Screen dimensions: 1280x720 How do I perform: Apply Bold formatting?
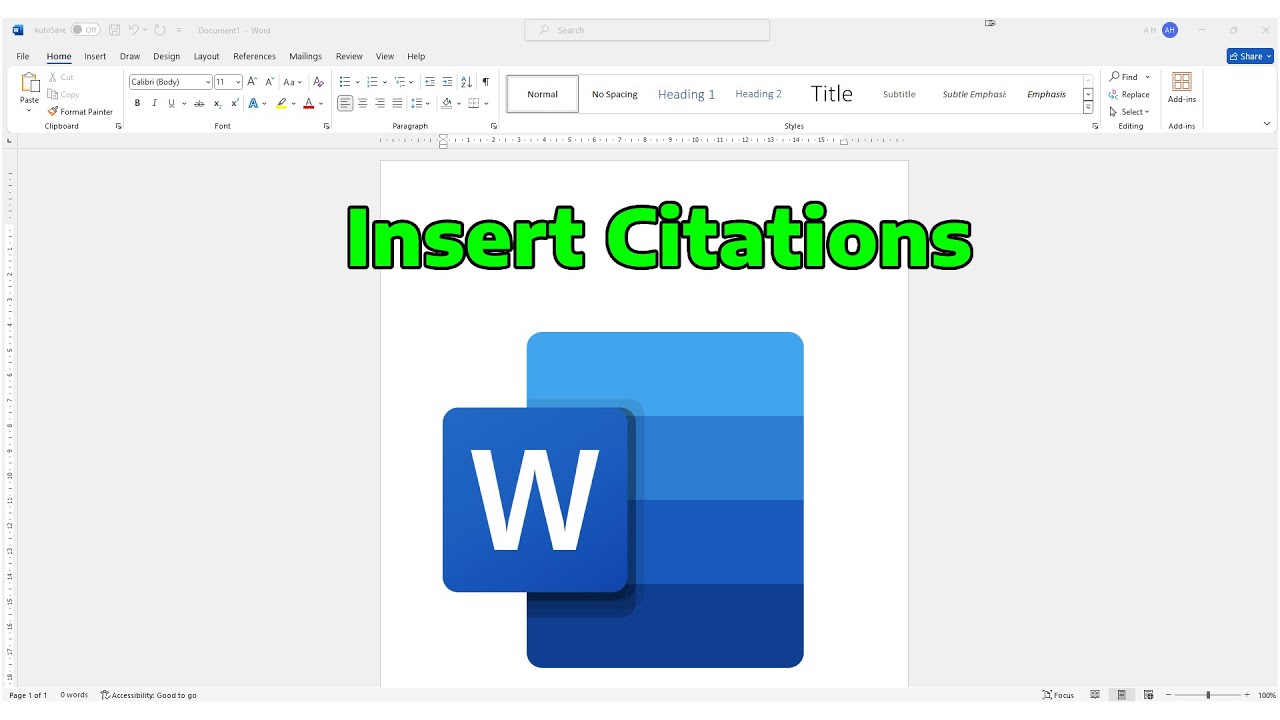pos(137,103)
